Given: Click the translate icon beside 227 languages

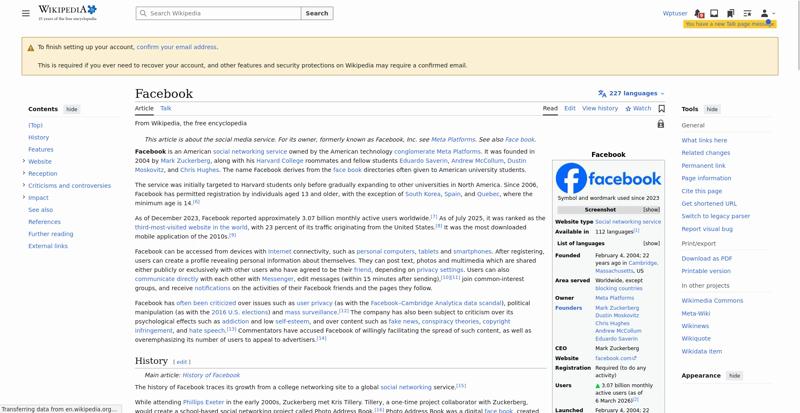Looking at the screenshot, I should (602, 93).
